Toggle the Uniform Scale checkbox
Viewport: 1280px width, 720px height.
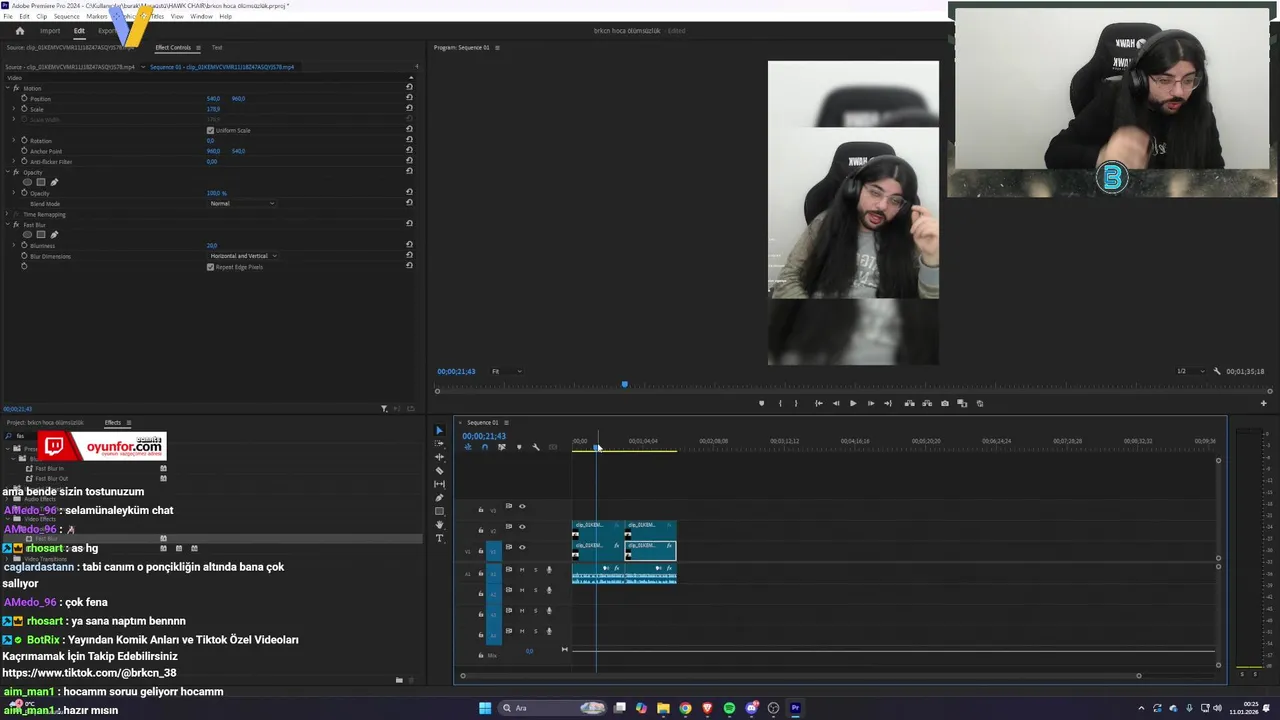click(x=210, y=130)
